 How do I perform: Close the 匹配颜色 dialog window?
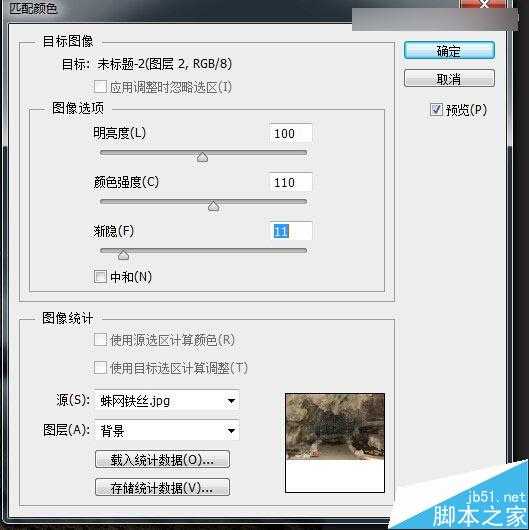(x=483, y=4)
